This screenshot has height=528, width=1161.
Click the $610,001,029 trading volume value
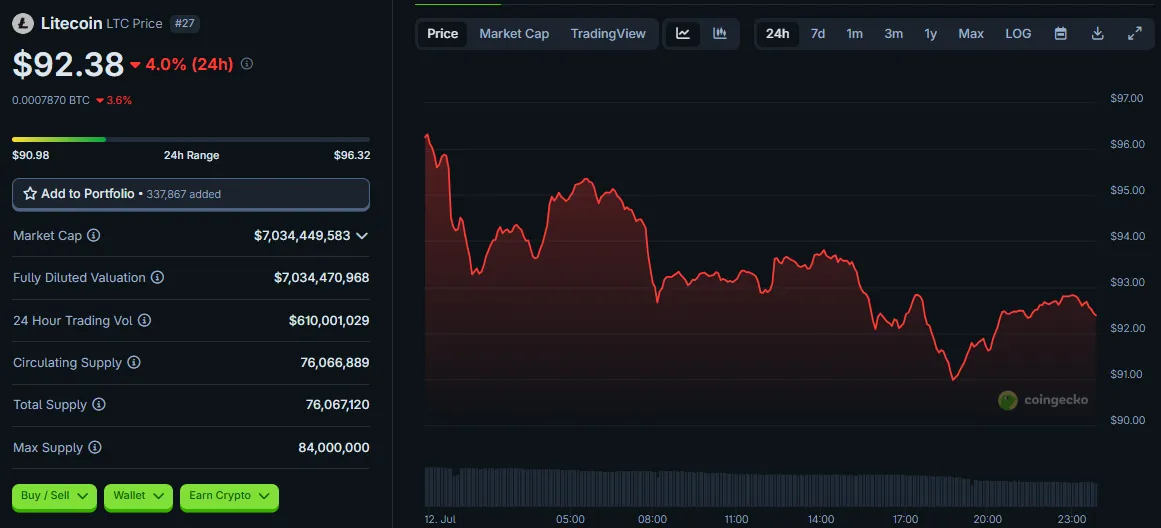pos(329,321)
